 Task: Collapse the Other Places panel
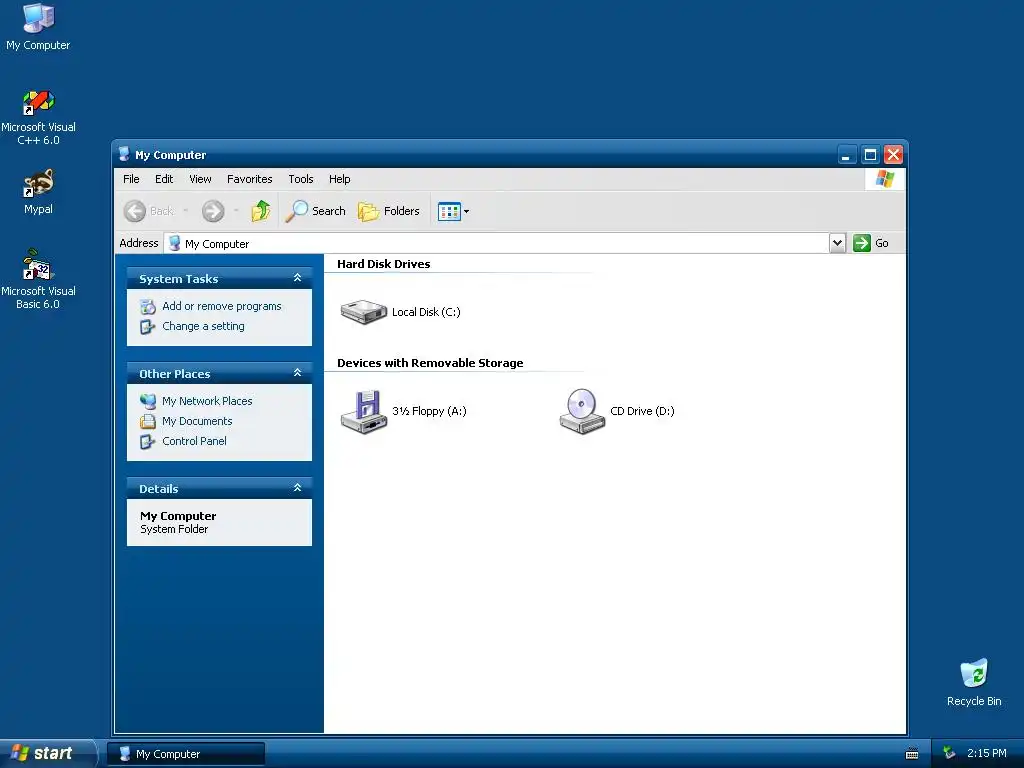(297, 373)
